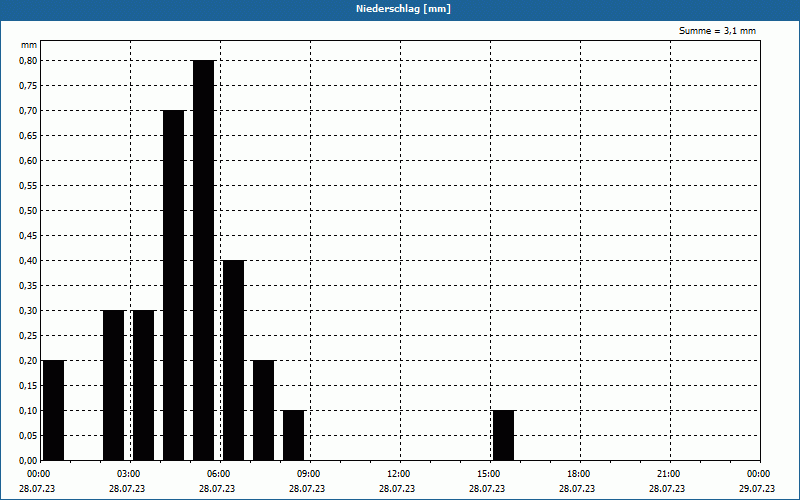Click y-axis label 0,25
The image size is (800, 500).
[28, 336]
